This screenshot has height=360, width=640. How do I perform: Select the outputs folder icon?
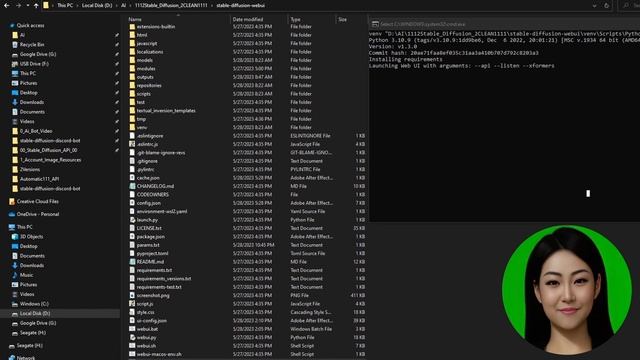[x=132, y=77]
